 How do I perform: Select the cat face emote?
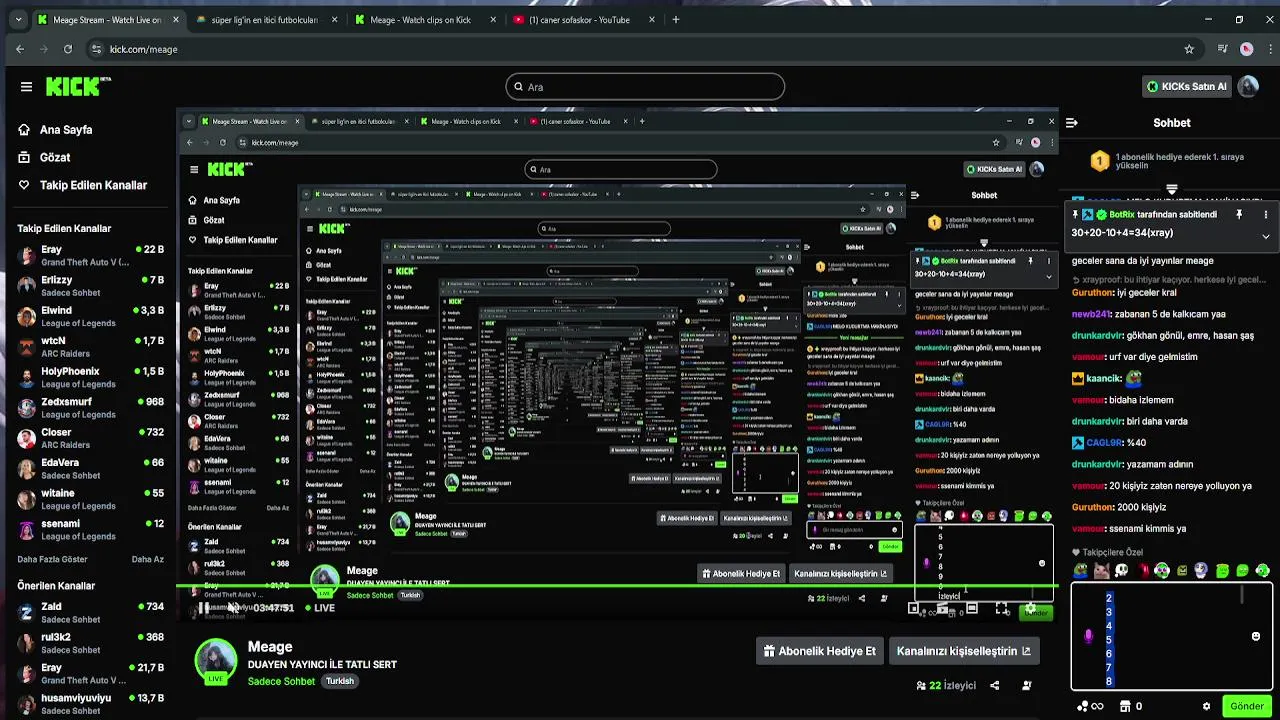coord(1101,571)
